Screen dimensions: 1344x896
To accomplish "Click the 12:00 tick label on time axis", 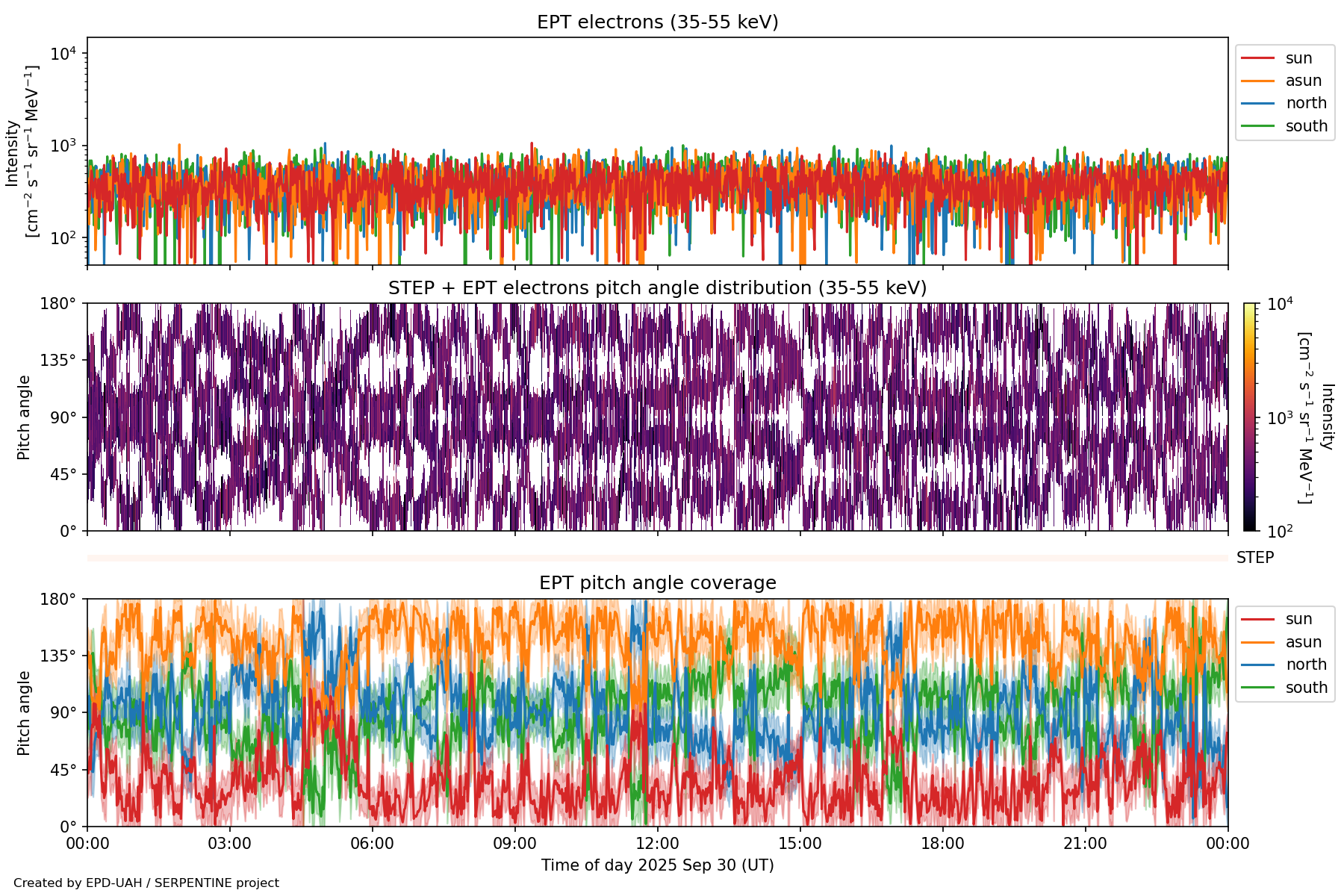I will [657, 844].
